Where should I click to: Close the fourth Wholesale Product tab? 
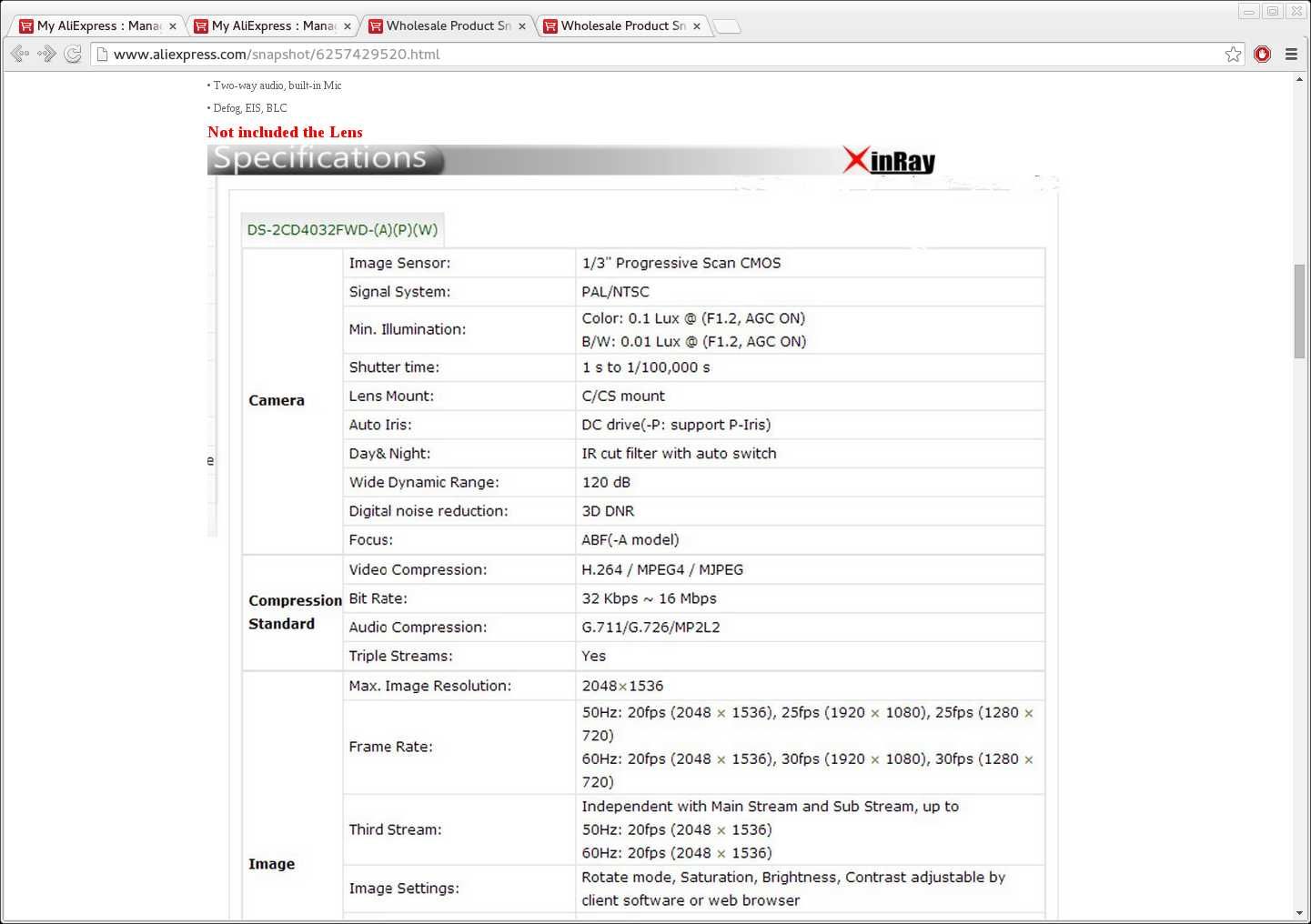pyautogui.click(x=697, y=26)
